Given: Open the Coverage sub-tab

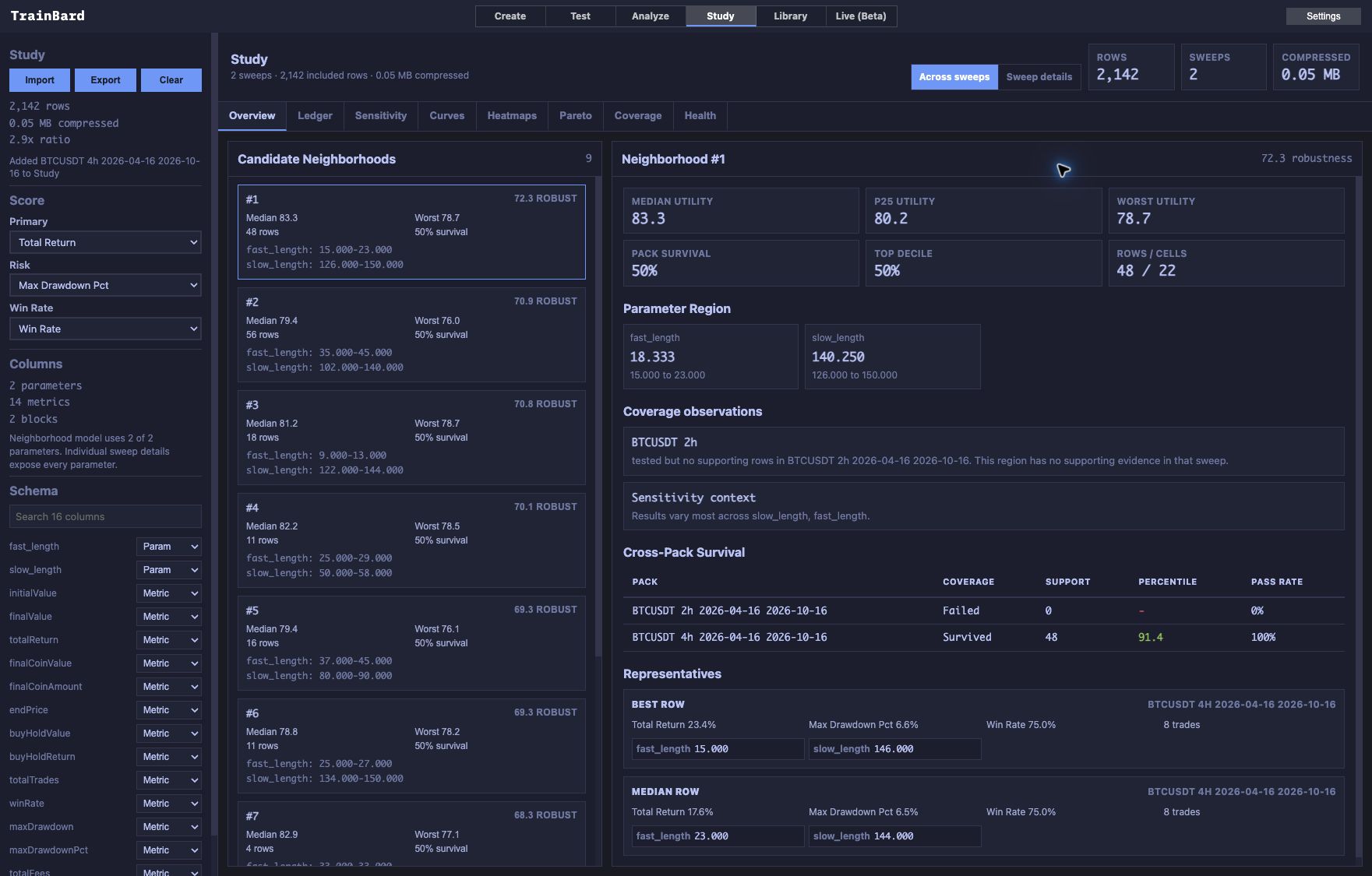Looking at the screenshot, I should 638,116.
